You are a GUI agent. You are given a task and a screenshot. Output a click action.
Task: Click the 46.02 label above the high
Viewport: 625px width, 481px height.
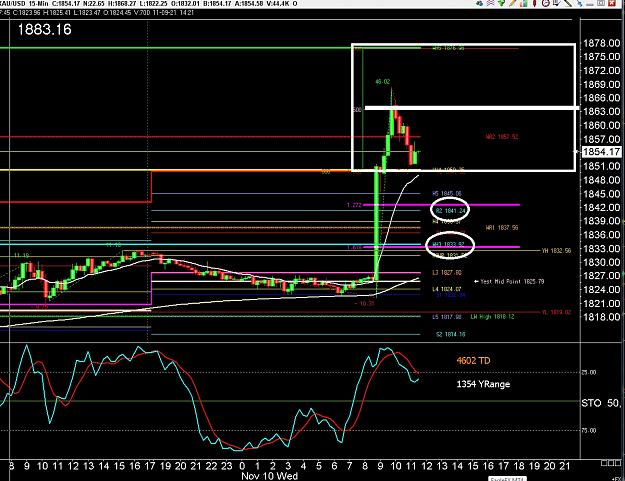[x=382, y=82]
